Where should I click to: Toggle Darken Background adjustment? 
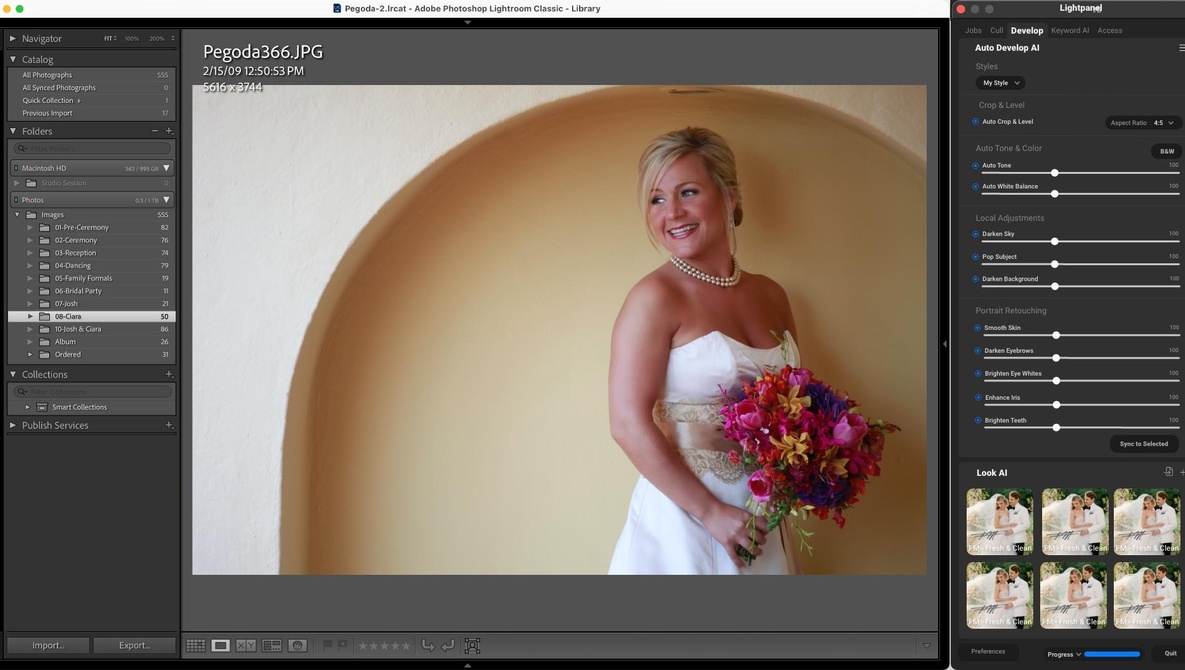[976, 279]
